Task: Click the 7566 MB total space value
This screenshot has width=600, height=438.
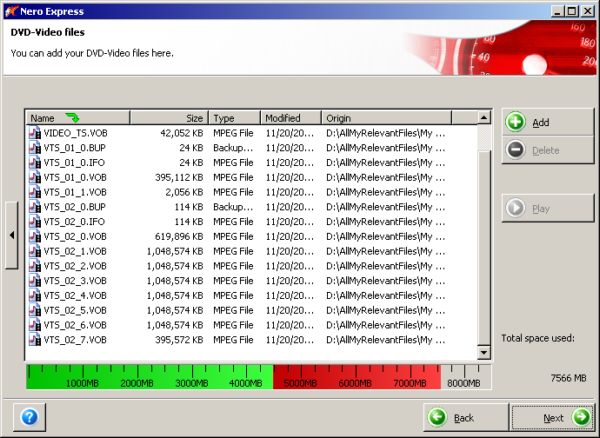Action: pyautogui.click(x=568, y=378)
